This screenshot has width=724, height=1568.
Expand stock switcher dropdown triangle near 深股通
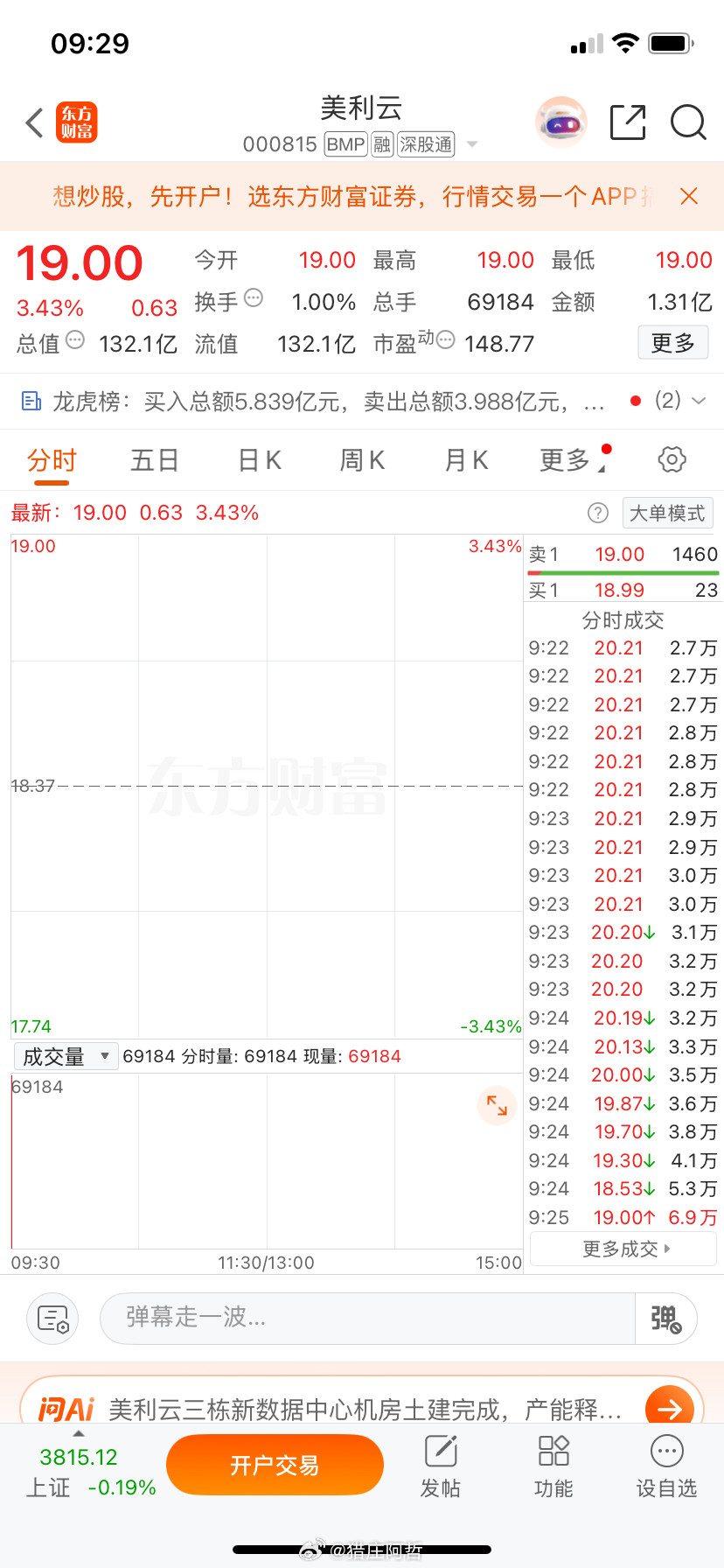click(472, 144)
